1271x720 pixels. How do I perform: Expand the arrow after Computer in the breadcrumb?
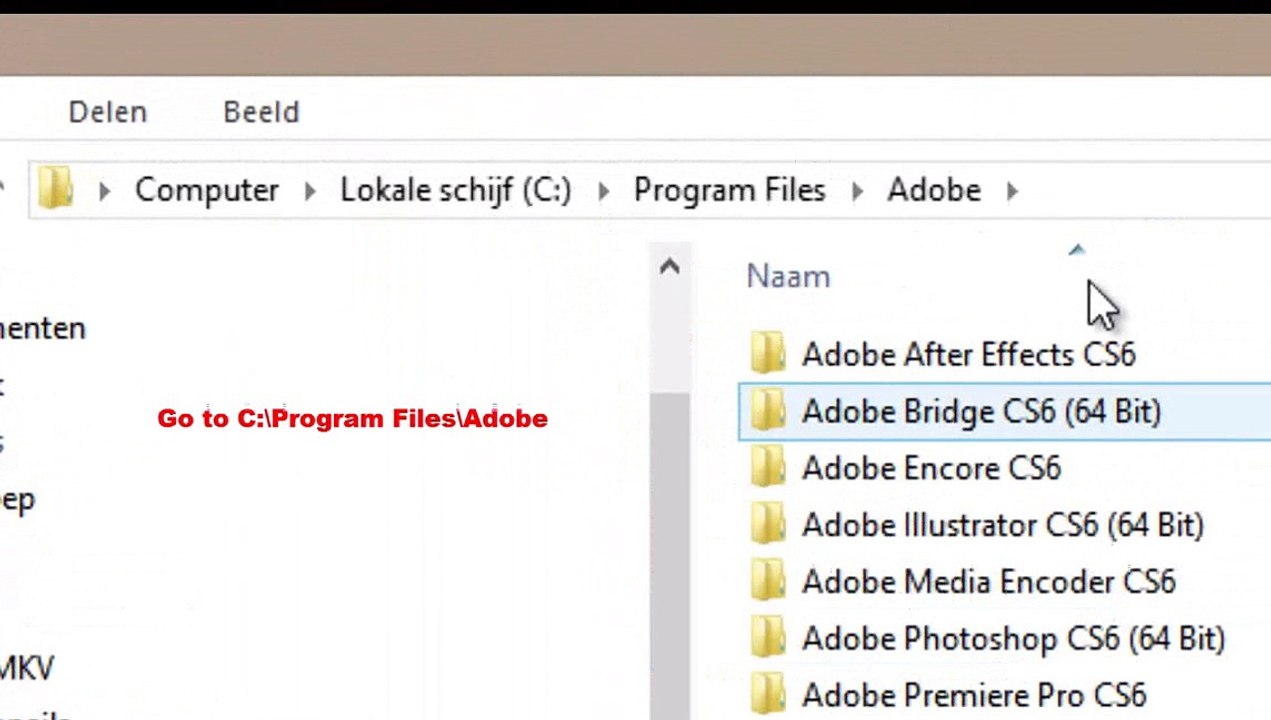(x=310, y=190)
